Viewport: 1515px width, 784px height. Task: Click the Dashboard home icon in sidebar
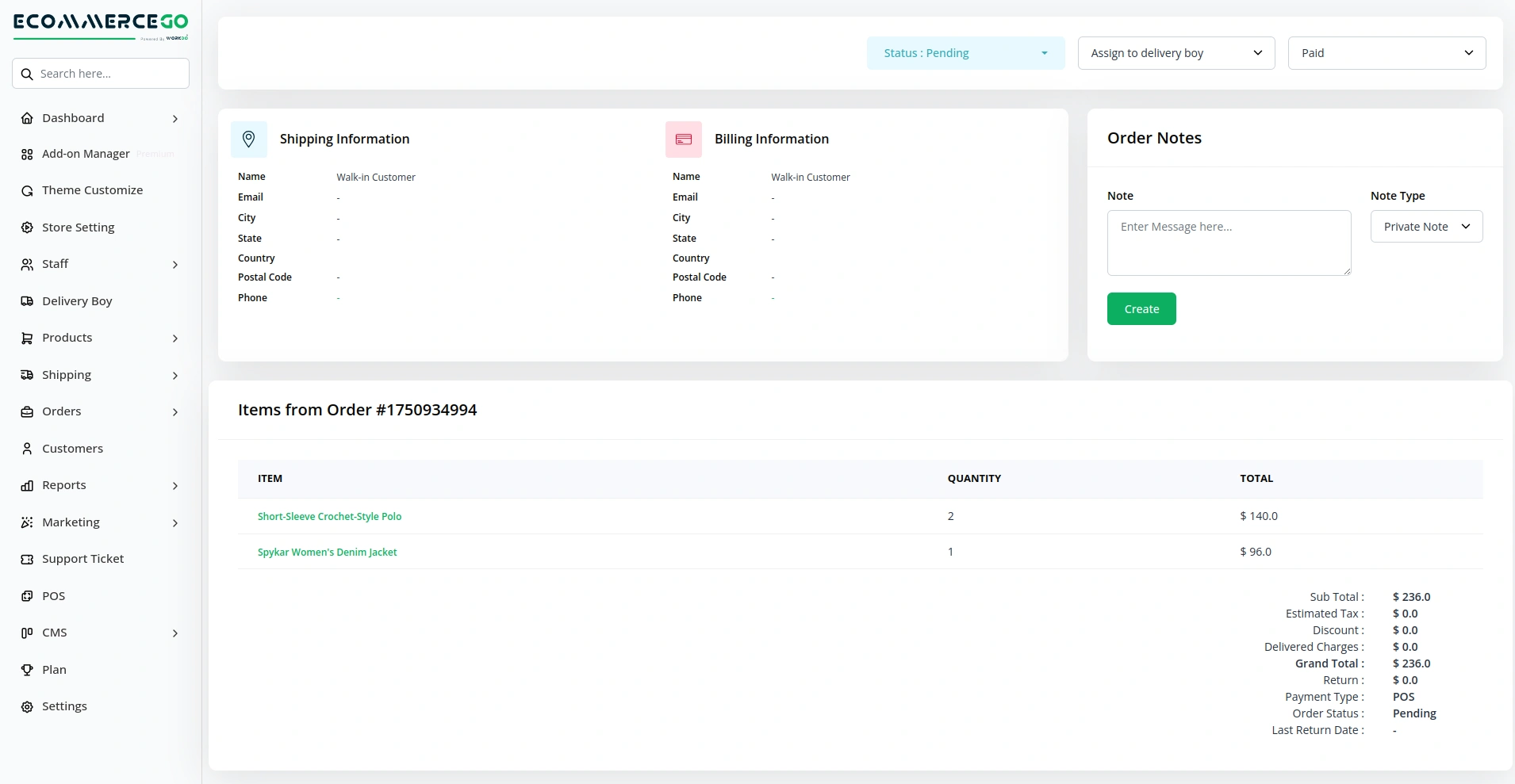click(x=27, y=118)
